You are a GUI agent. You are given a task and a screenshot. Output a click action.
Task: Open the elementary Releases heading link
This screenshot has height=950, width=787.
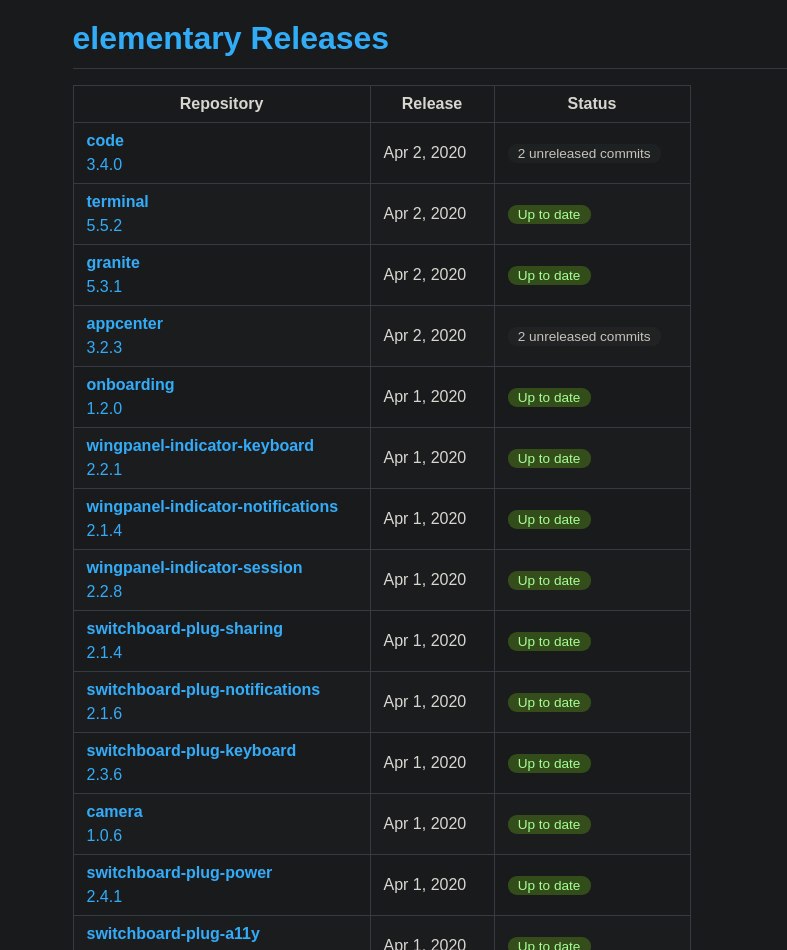click(x=230, y=39)
